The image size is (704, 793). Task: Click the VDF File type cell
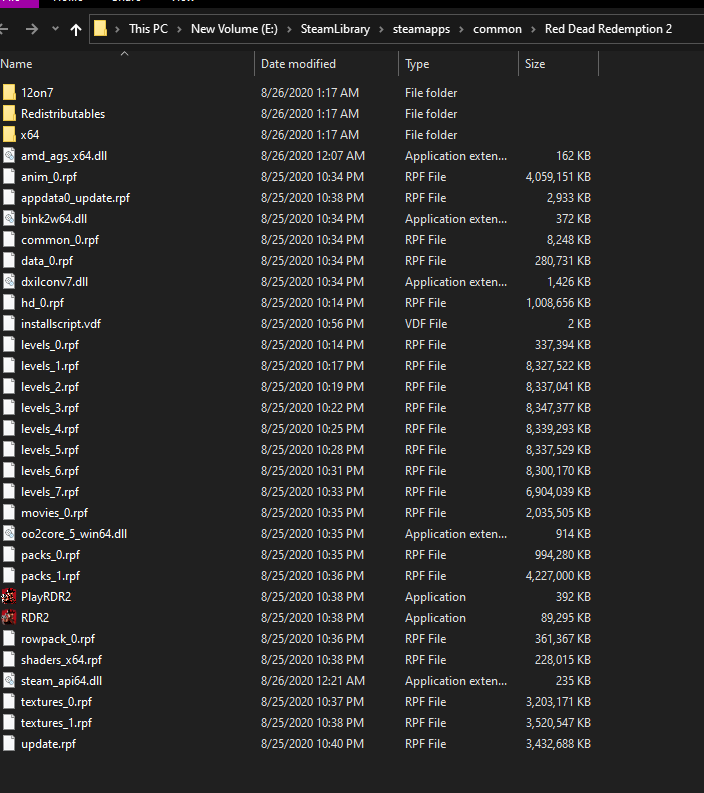pos(426,323)
